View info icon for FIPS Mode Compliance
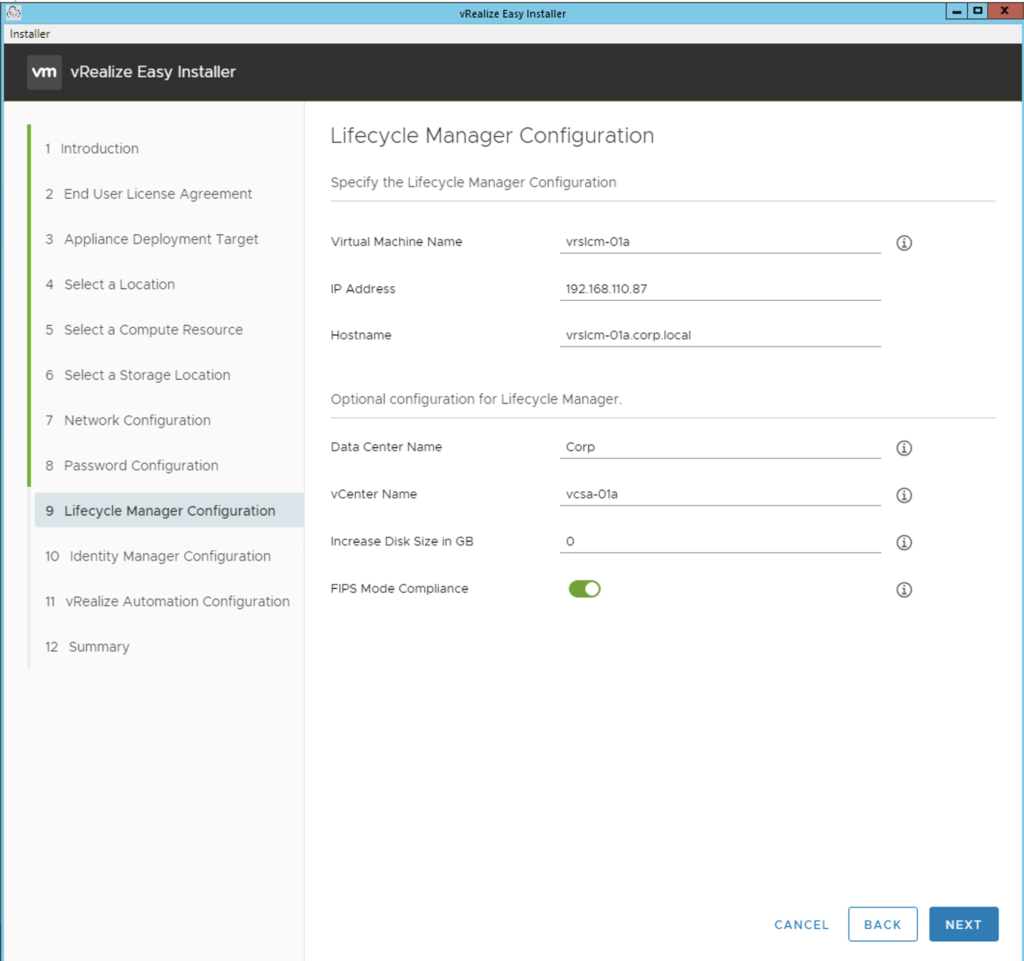 point(904,590)
